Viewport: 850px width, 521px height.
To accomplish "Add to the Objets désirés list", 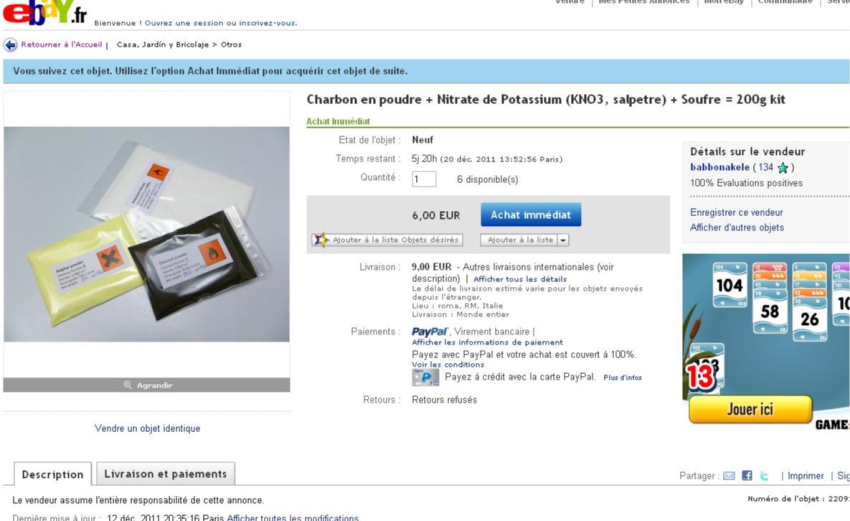I will coord(387,240).
